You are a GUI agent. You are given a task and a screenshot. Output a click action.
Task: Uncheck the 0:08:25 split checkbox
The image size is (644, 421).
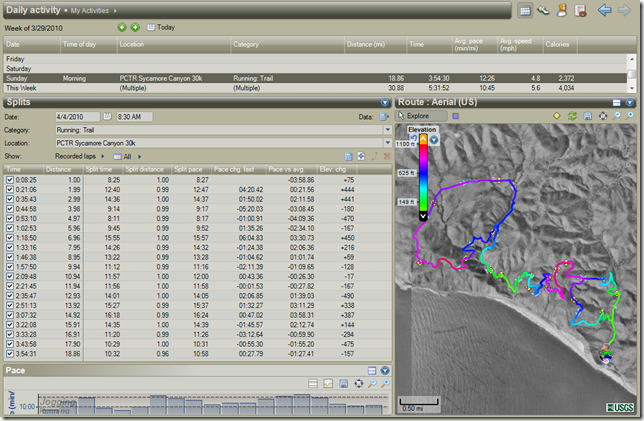pyautogui.click(x=10, y=180)
